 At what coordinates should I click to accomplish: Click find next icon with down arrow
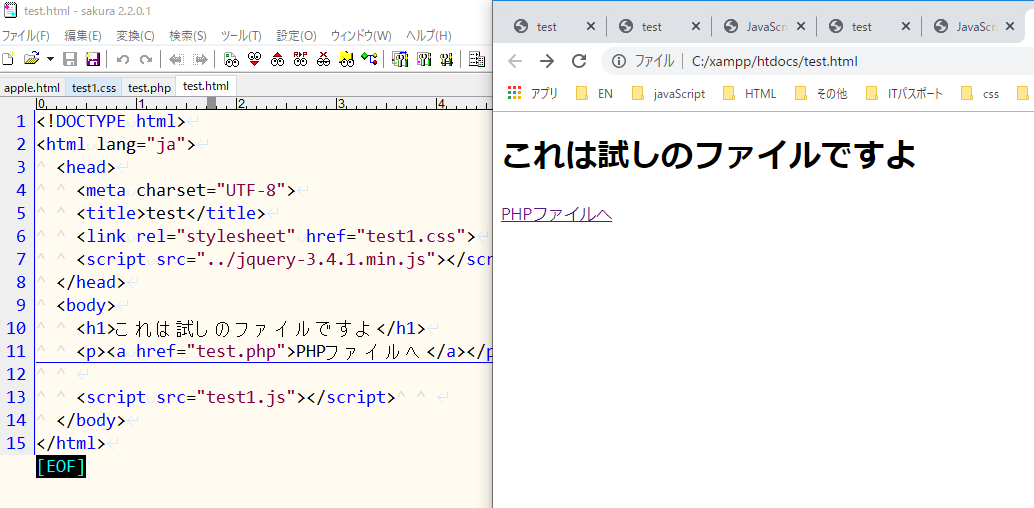click(255, 59)
